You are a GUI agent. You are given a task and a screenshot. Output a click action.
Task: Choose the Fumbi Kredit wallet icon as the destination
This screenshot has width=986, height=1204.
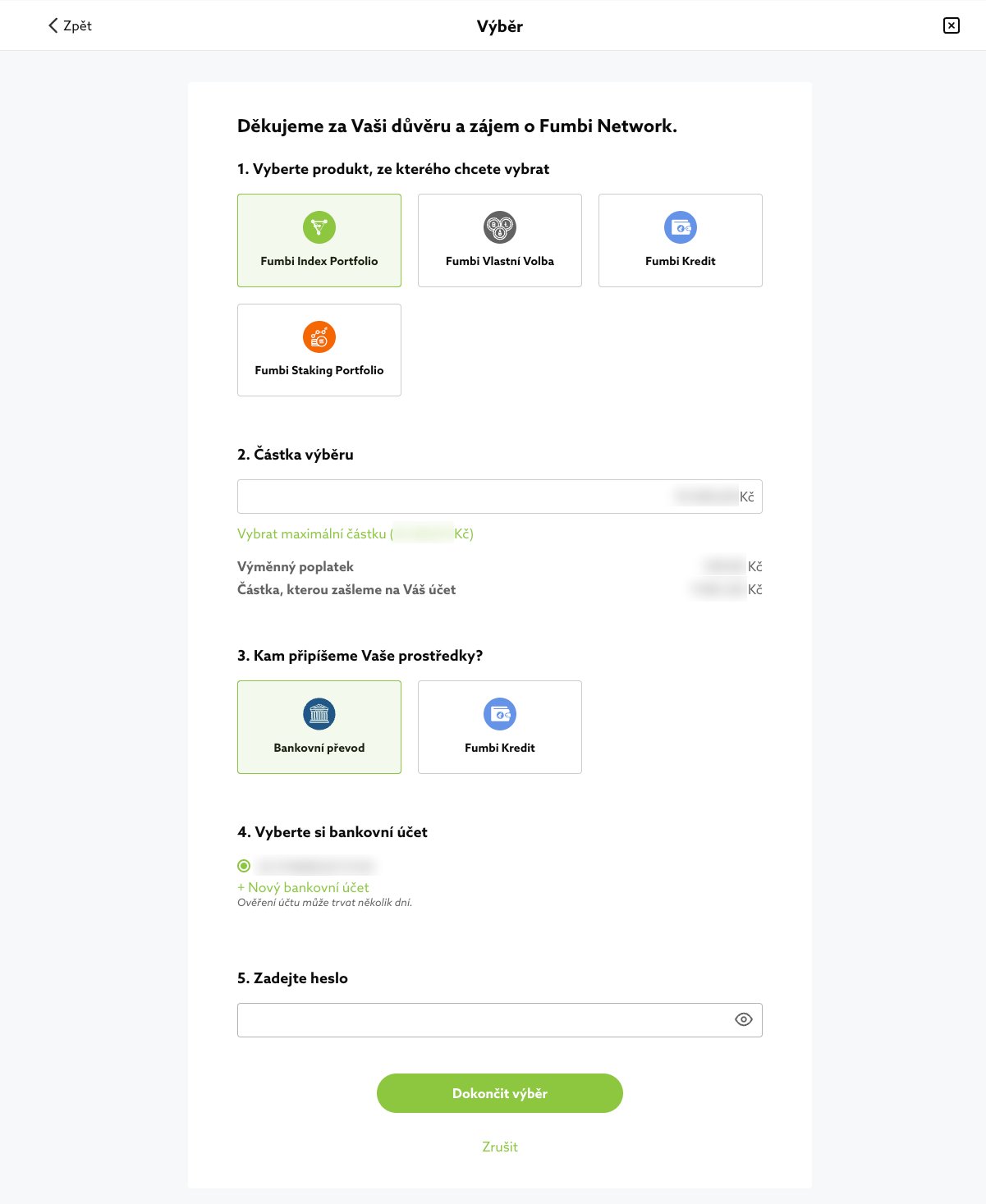pos(500,714)
